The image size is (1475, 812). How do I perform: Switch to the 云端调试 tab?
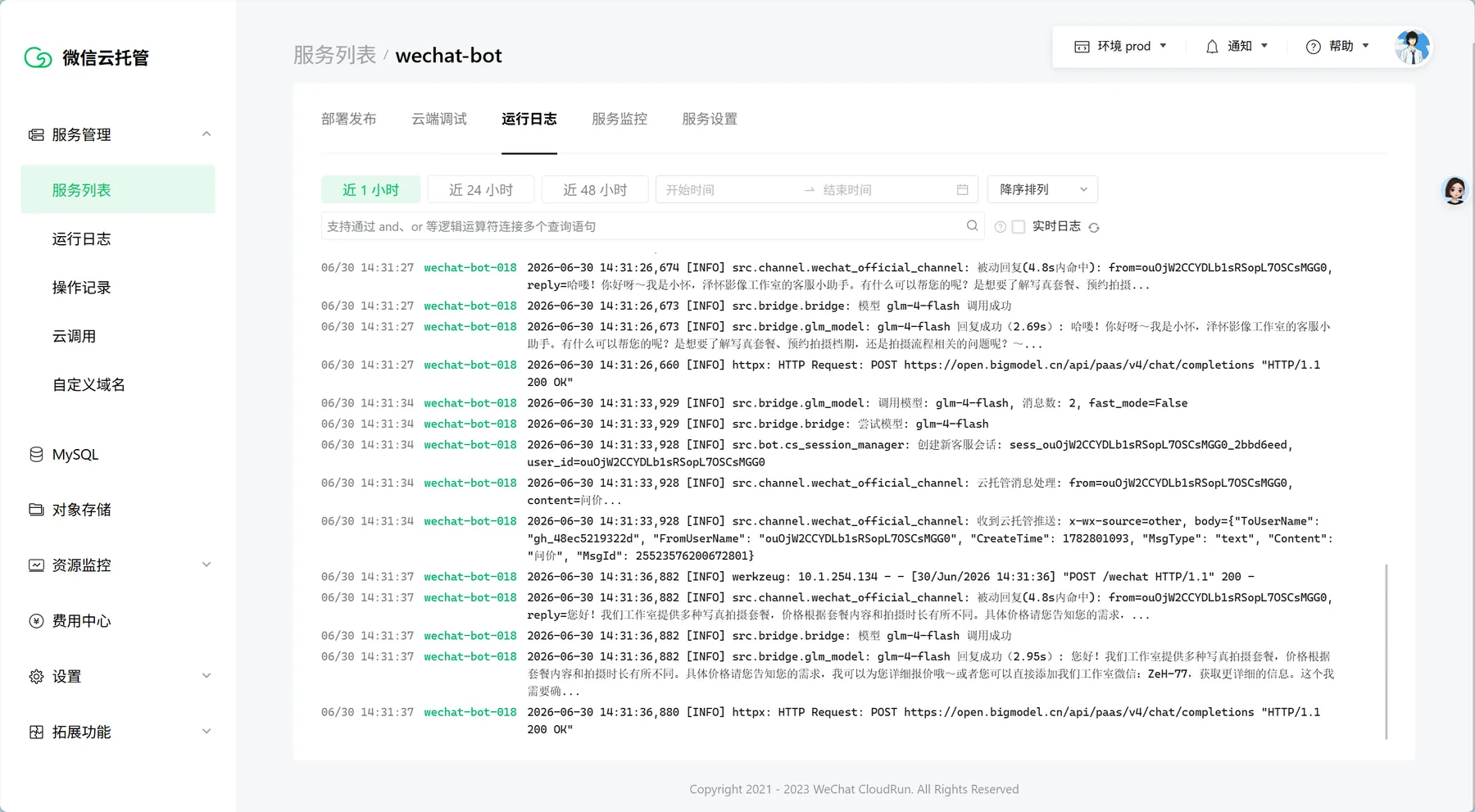pos(439,120)
